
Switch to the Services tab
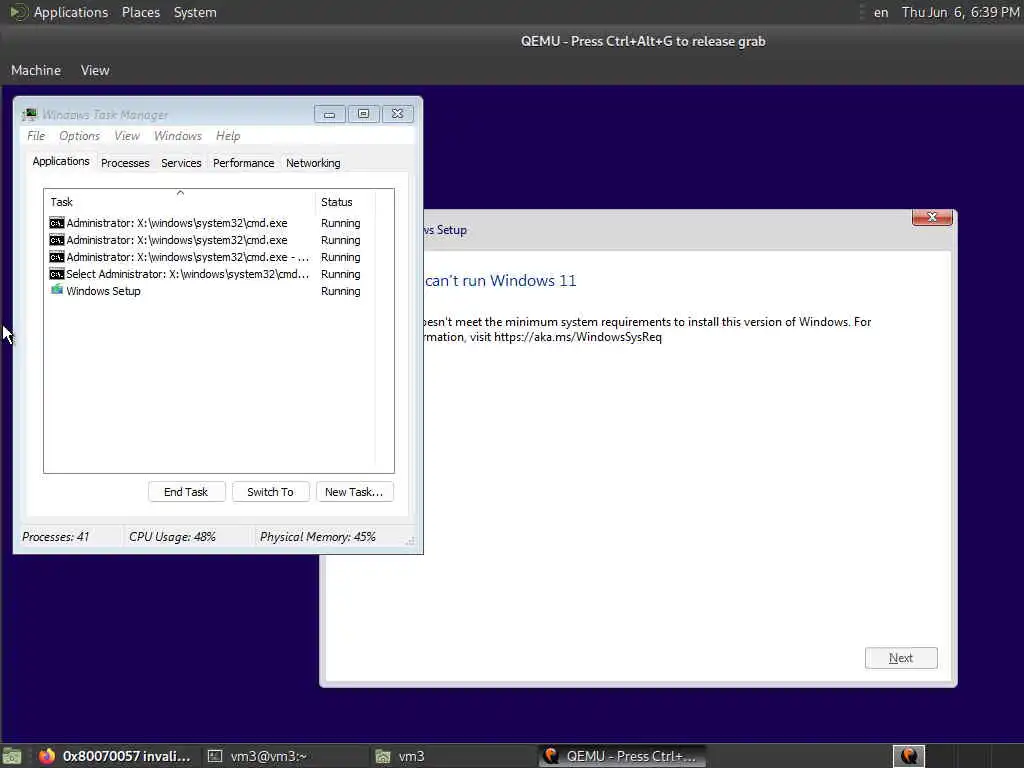(x=181, y=163)
